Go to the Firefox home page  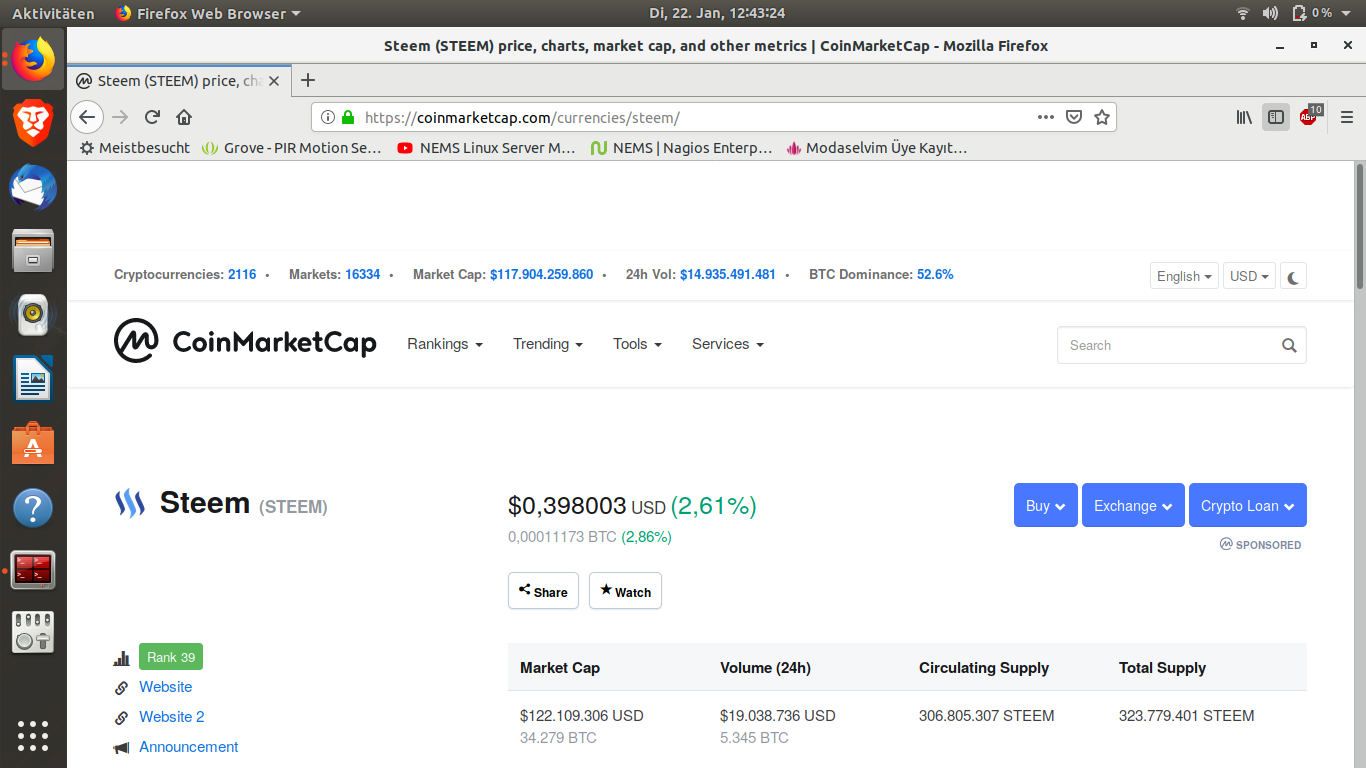point(184,117)
